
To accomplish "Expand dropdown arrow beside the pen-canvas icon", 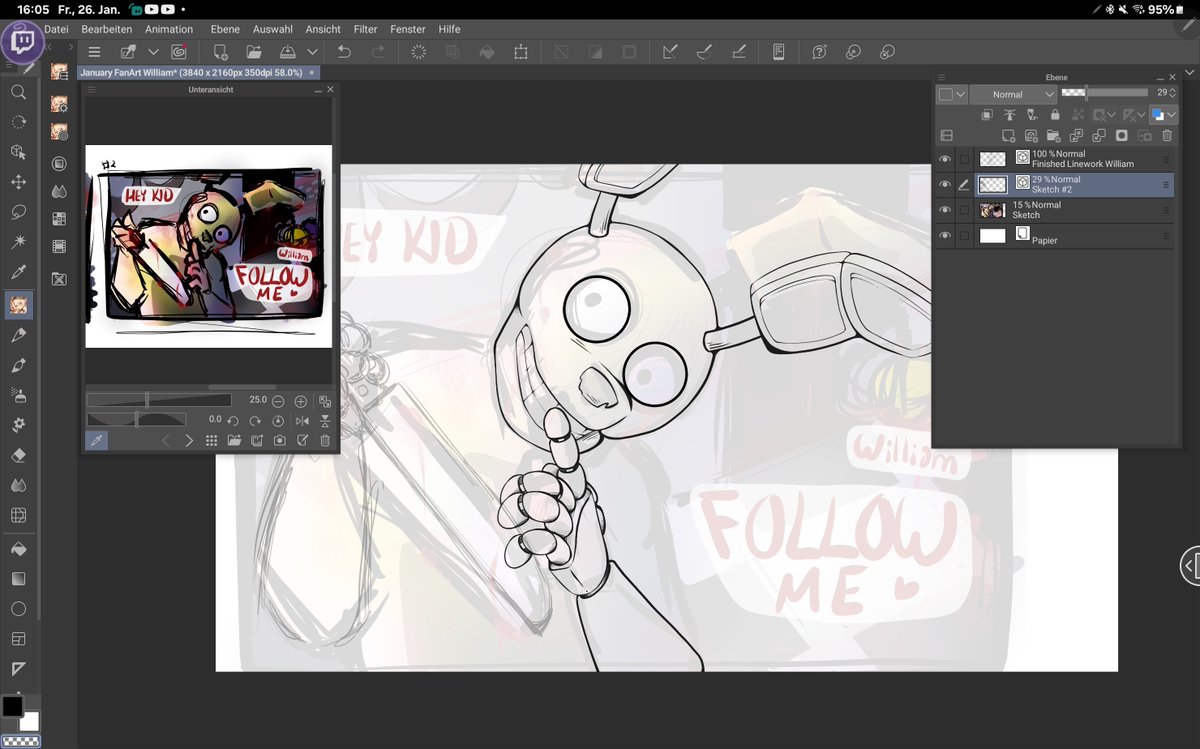I will point(153,52).
